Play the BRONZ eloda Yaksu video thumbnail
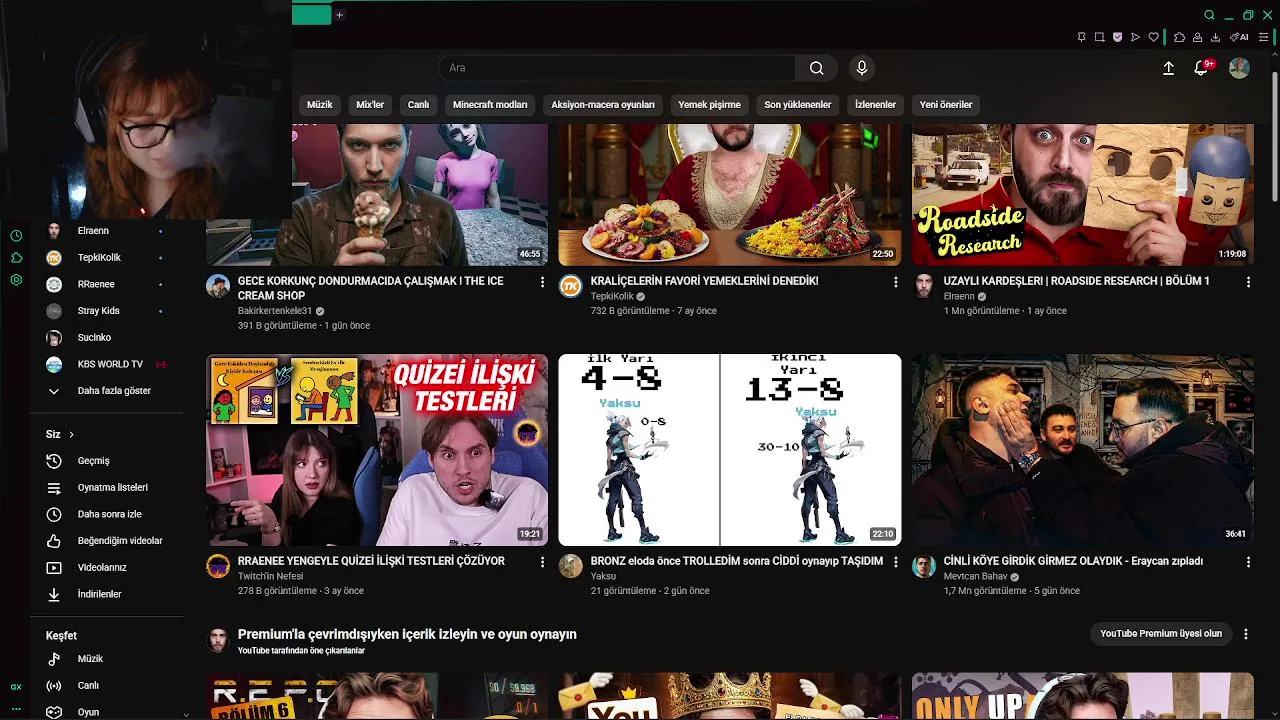 (x=730, y=450)
